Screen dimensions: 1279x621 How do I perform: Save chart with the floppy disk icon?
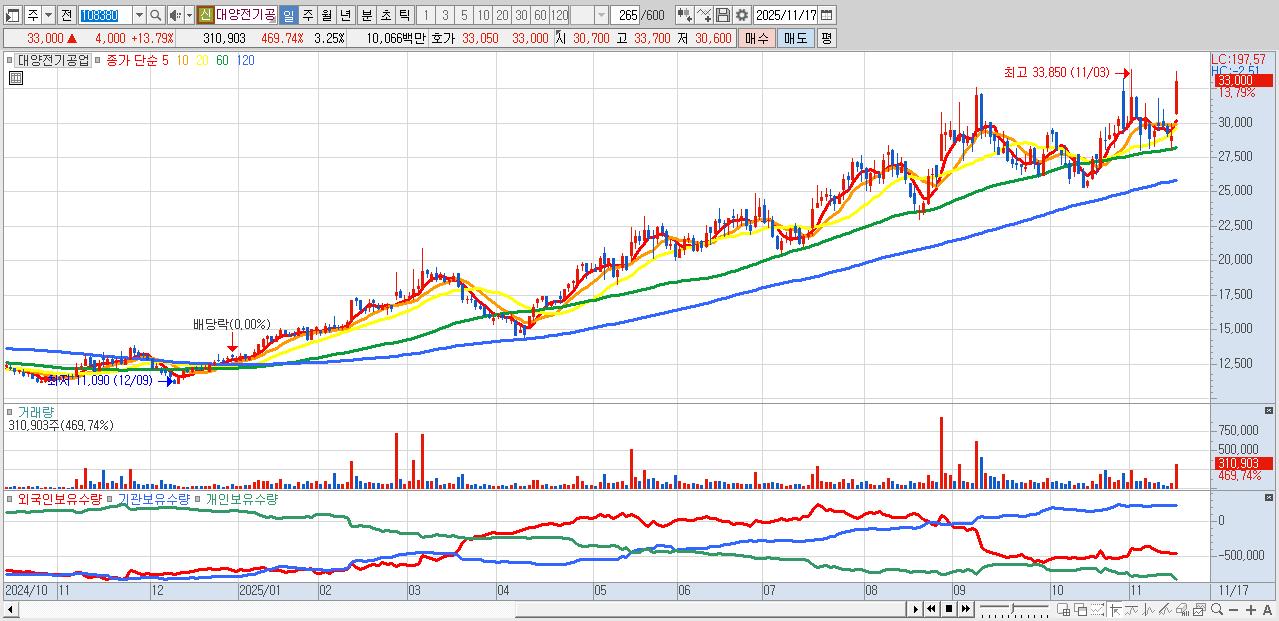(x=723, y=15)
